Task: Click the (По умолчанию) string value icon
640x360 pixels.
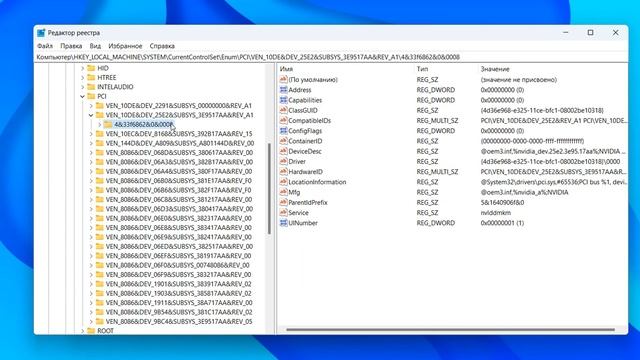Action: [x=283, y=80]
